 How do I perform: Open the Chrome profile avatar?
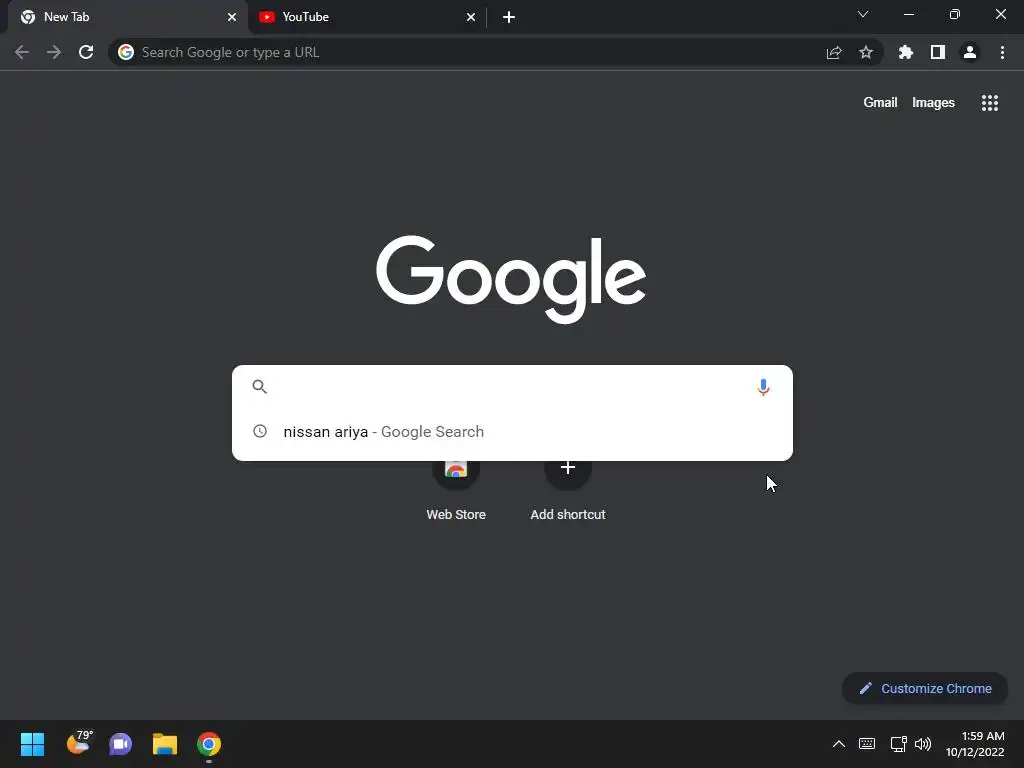970,52
